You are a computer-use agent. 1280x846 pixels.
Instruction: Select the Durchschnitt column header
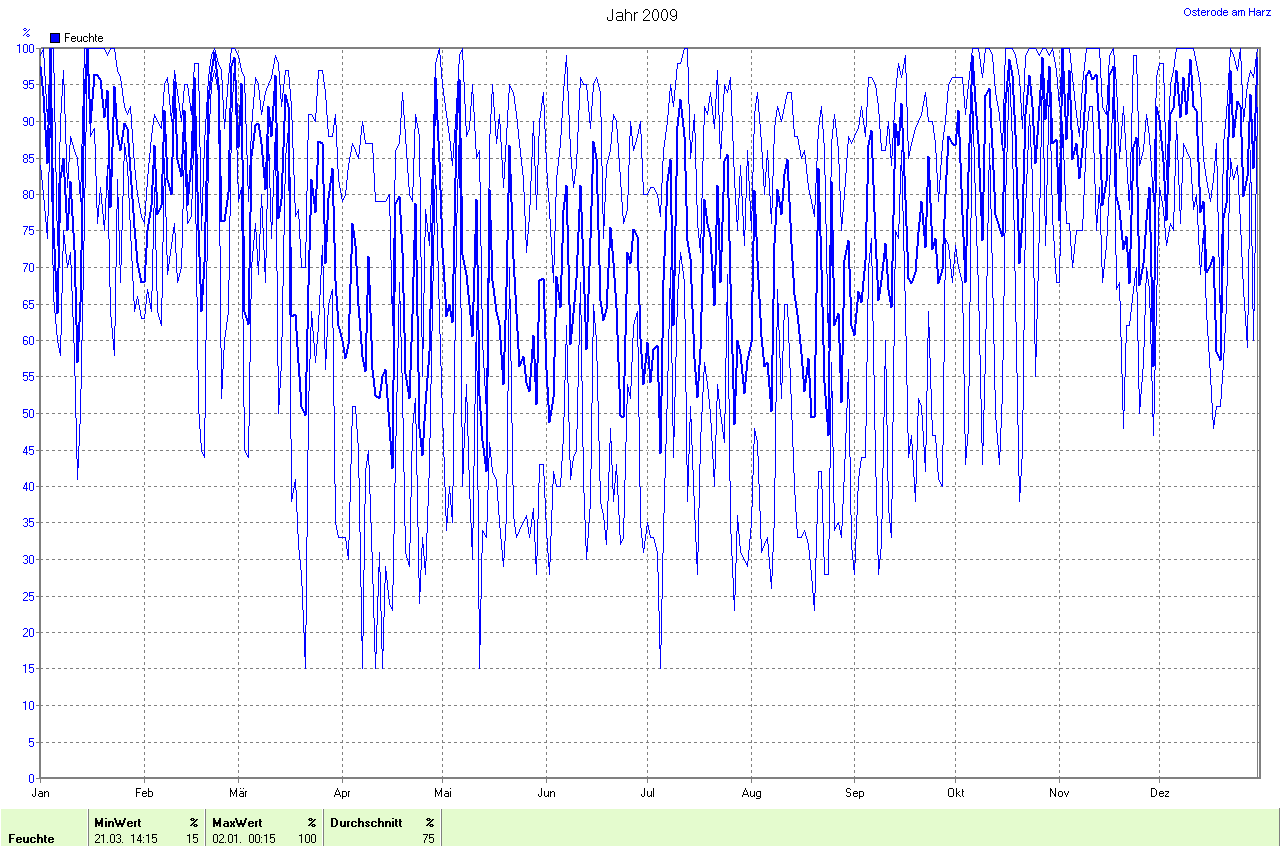coord(365,823)
